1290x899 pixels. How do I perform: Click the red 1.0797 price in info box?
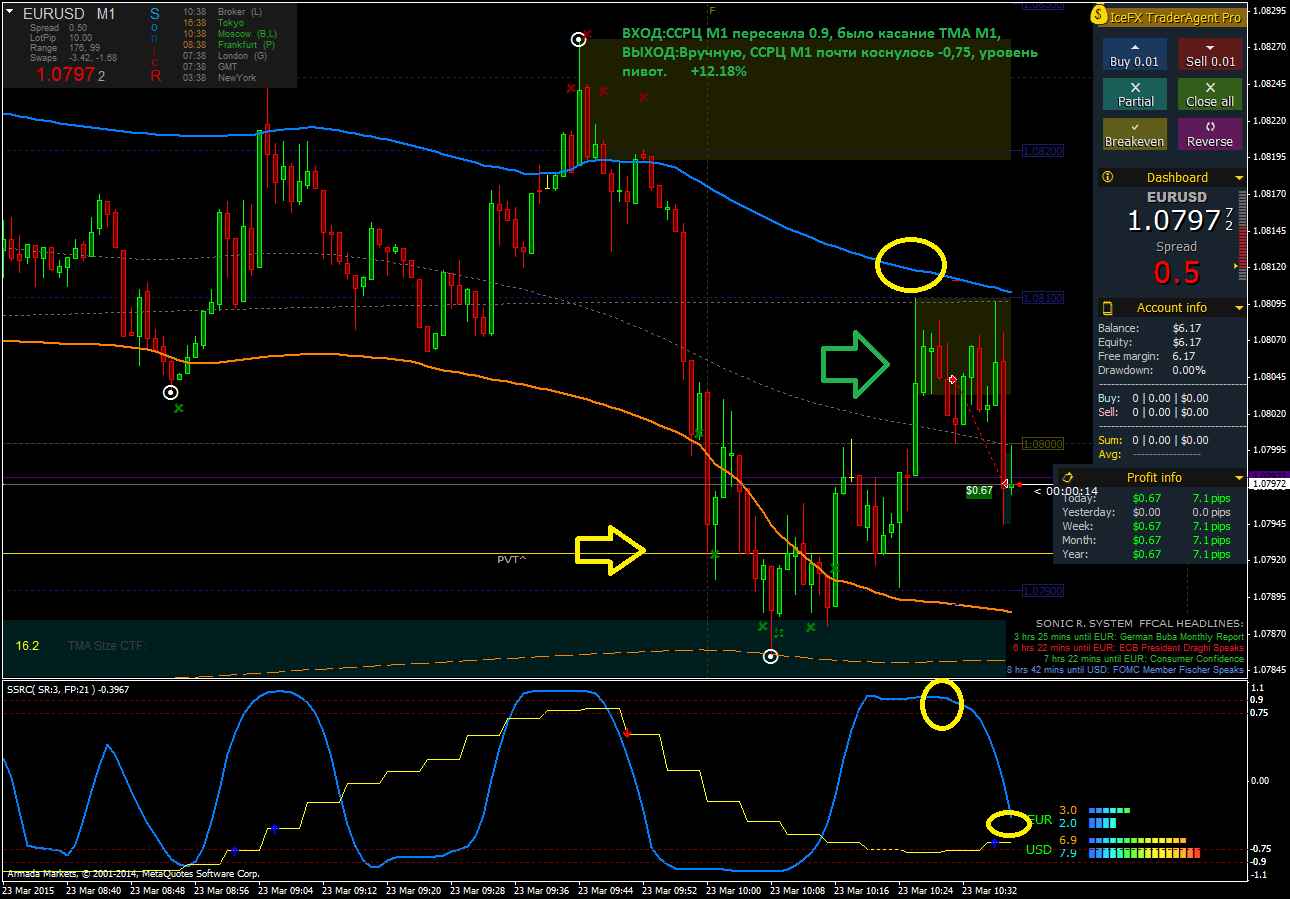(68, 74)
